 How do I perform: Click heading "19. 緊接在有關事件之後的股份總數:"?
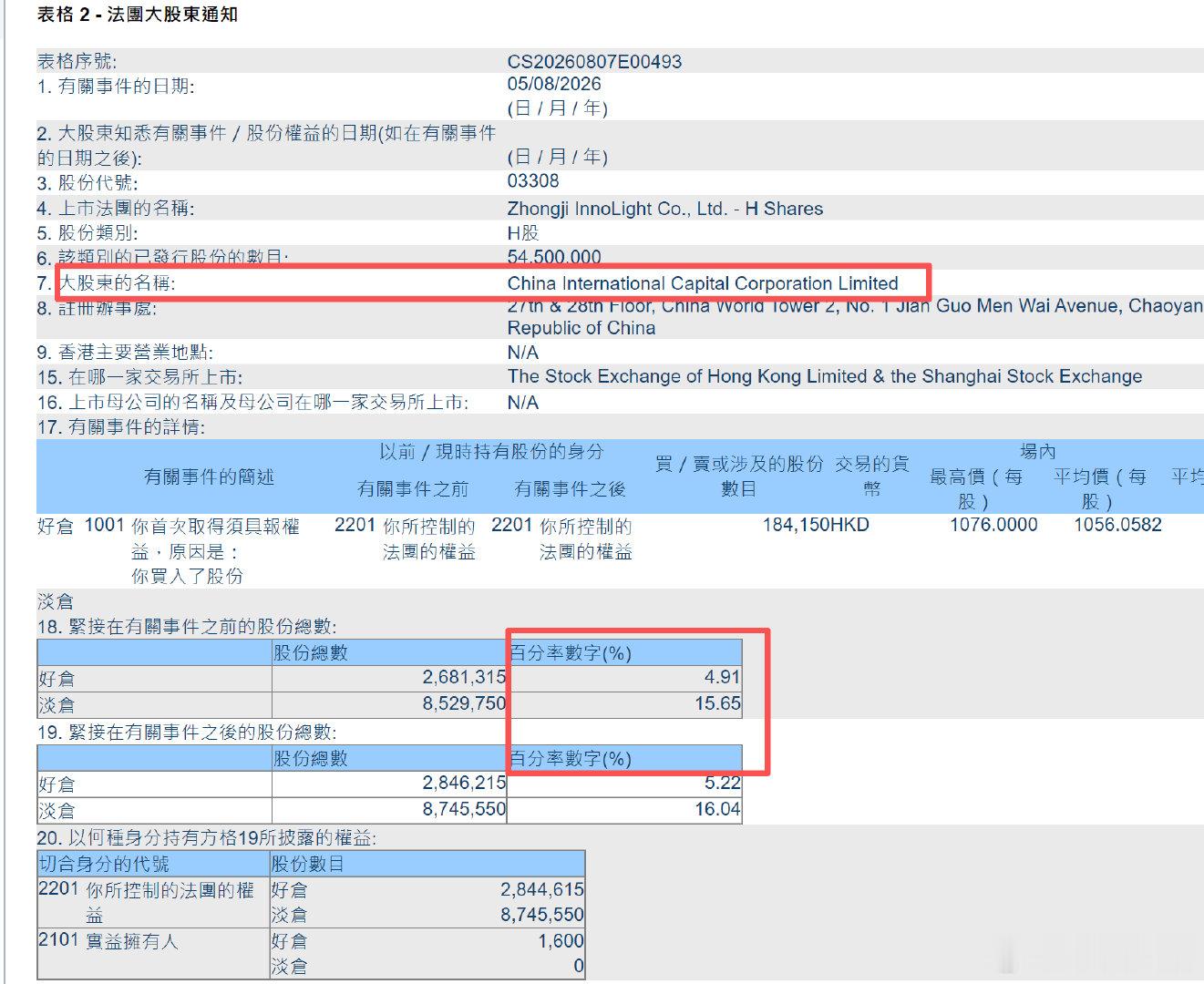(x=187, y=733)
